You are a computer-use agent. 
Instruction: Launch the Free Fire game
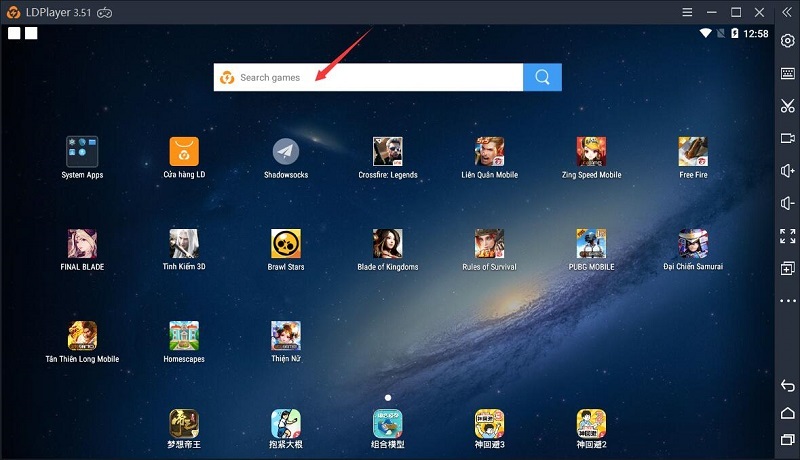(693, 151)
